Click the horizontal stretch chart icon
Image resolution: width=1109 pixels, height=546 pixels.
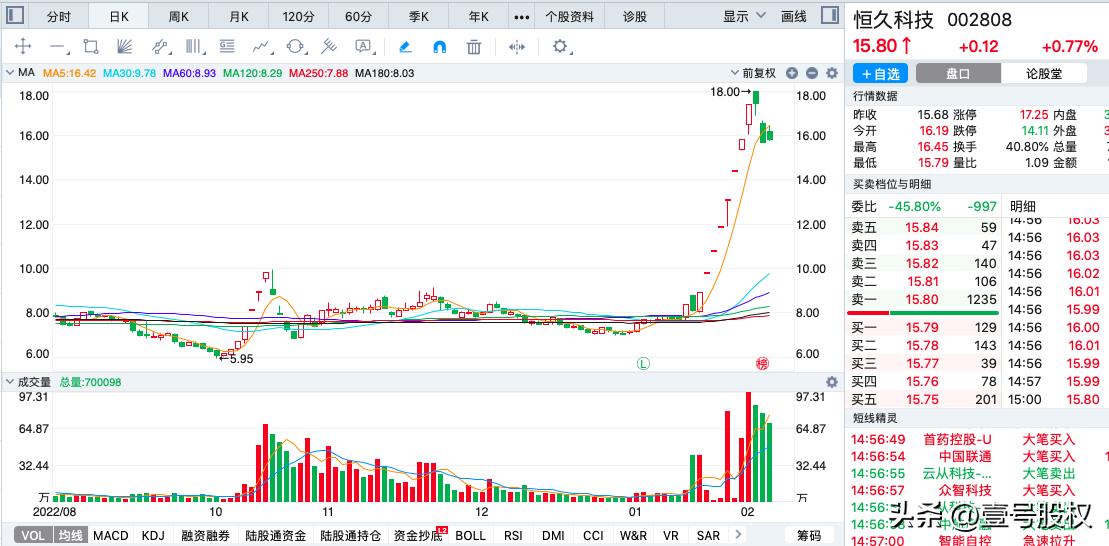[517, 47]
